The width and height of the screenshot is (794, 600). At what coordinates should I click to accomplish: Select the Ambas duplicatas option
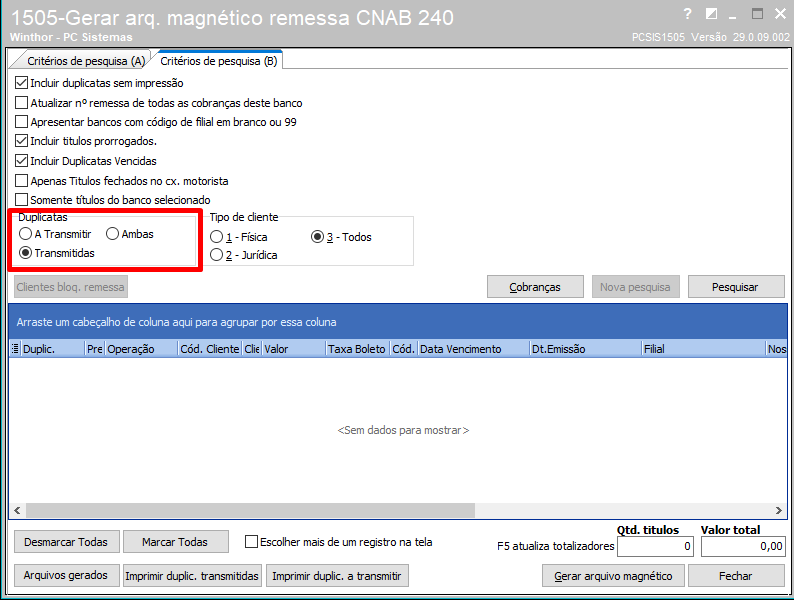[x=112, y=234]
